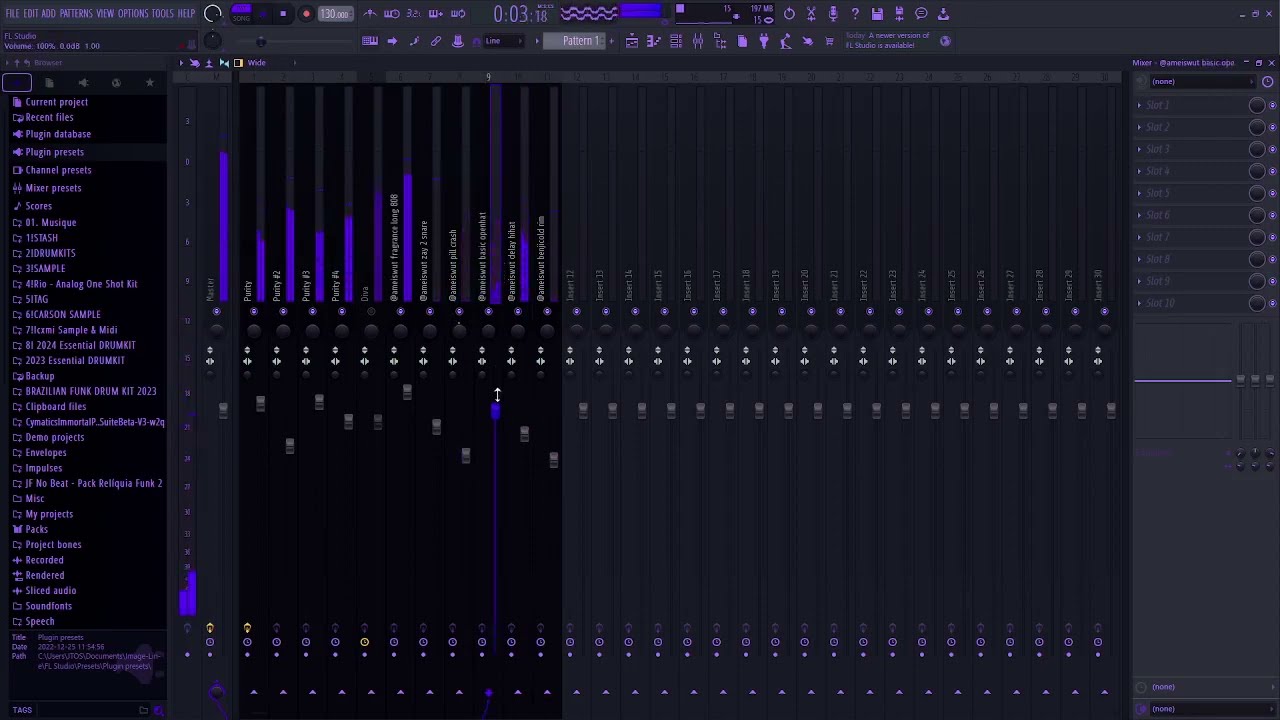Open the Browser tree view icon
The image size is (1280, 720).
pyautogui.click(x=720, y=41)
